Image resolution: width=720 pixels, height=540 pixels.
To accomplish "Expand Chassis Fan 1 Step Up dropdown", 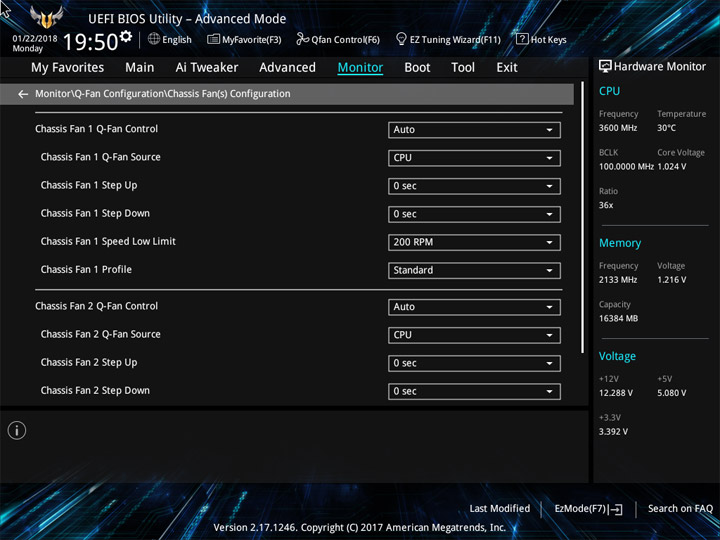I will coord(474,186).
